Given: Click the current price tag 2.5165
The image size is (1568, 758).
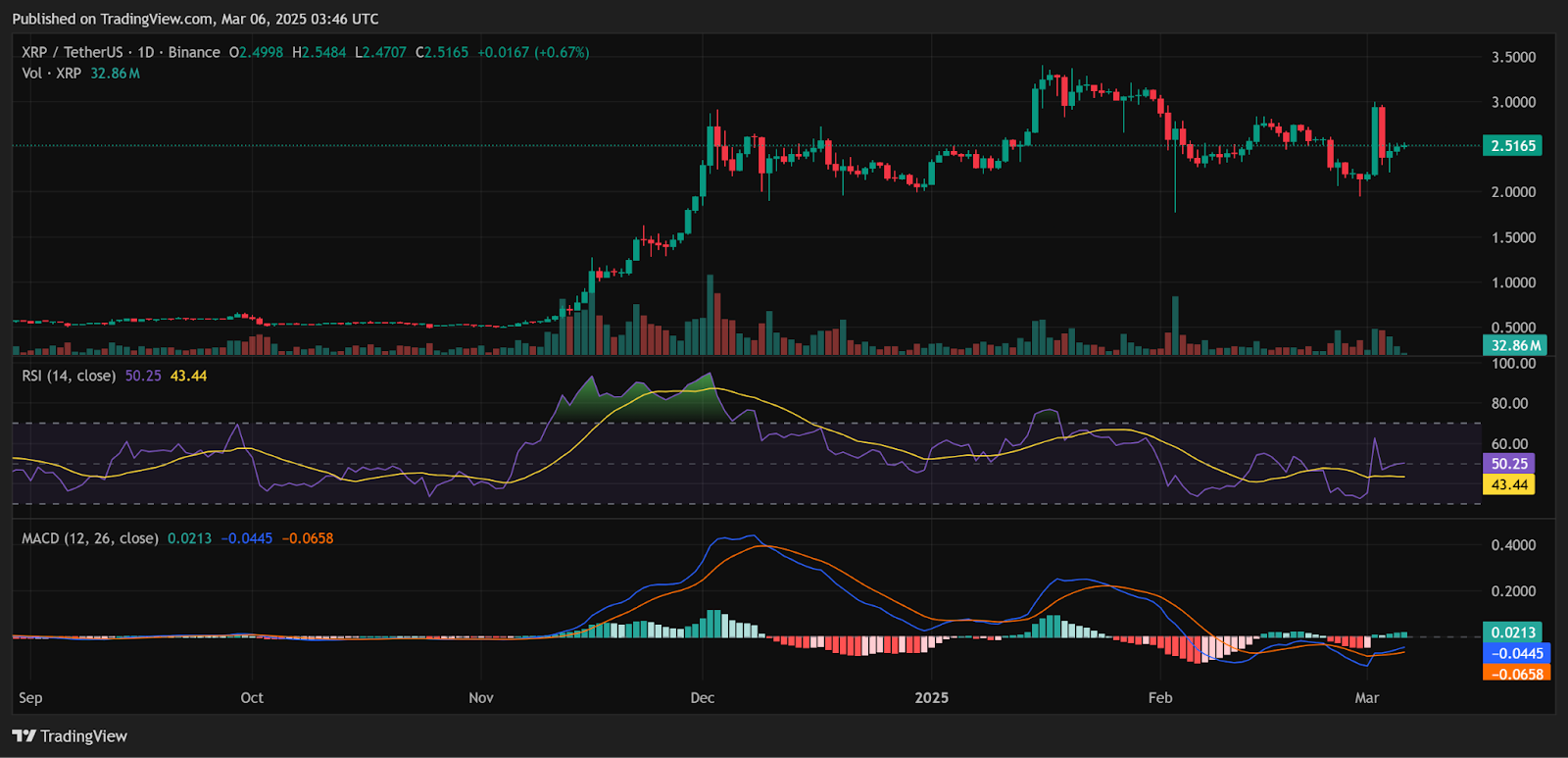Looking at the screenshot, I should 1512,146.
